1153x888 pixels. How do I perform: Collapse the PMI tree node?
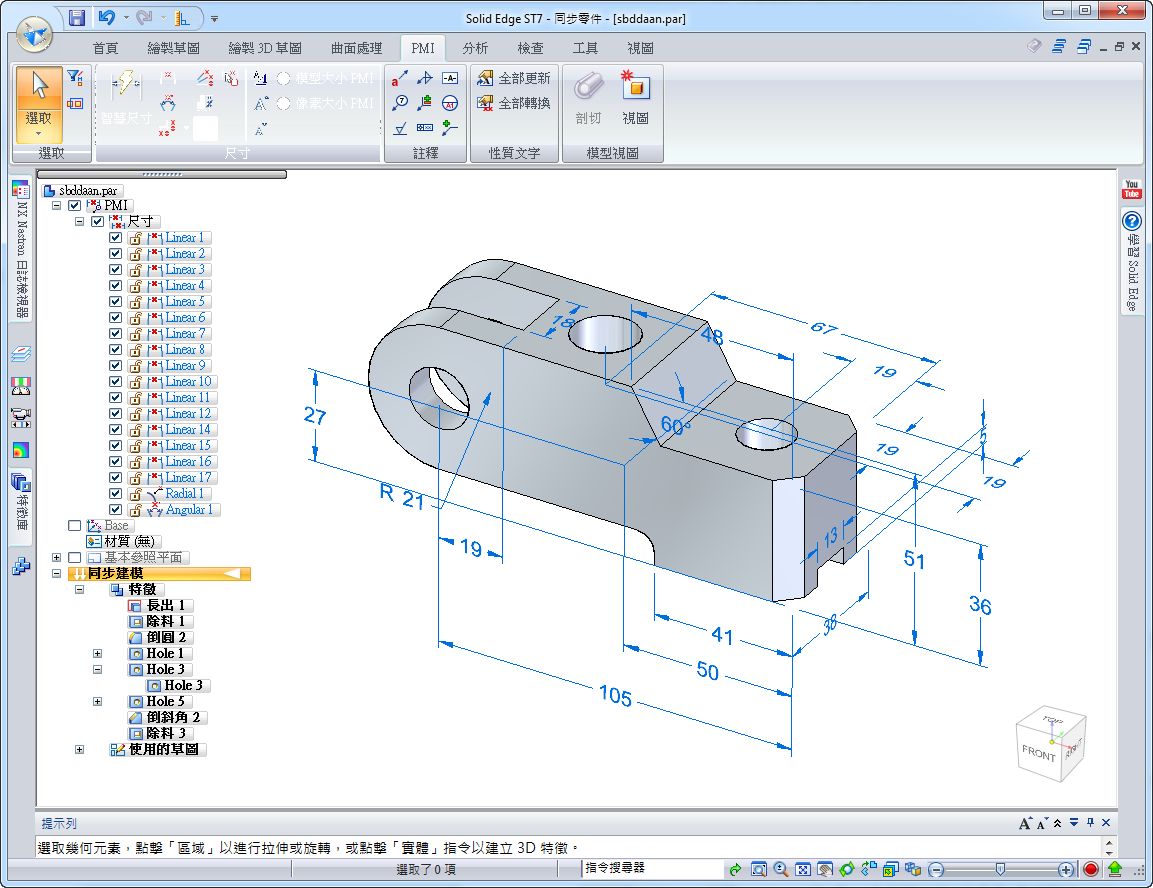coord(57,205)
